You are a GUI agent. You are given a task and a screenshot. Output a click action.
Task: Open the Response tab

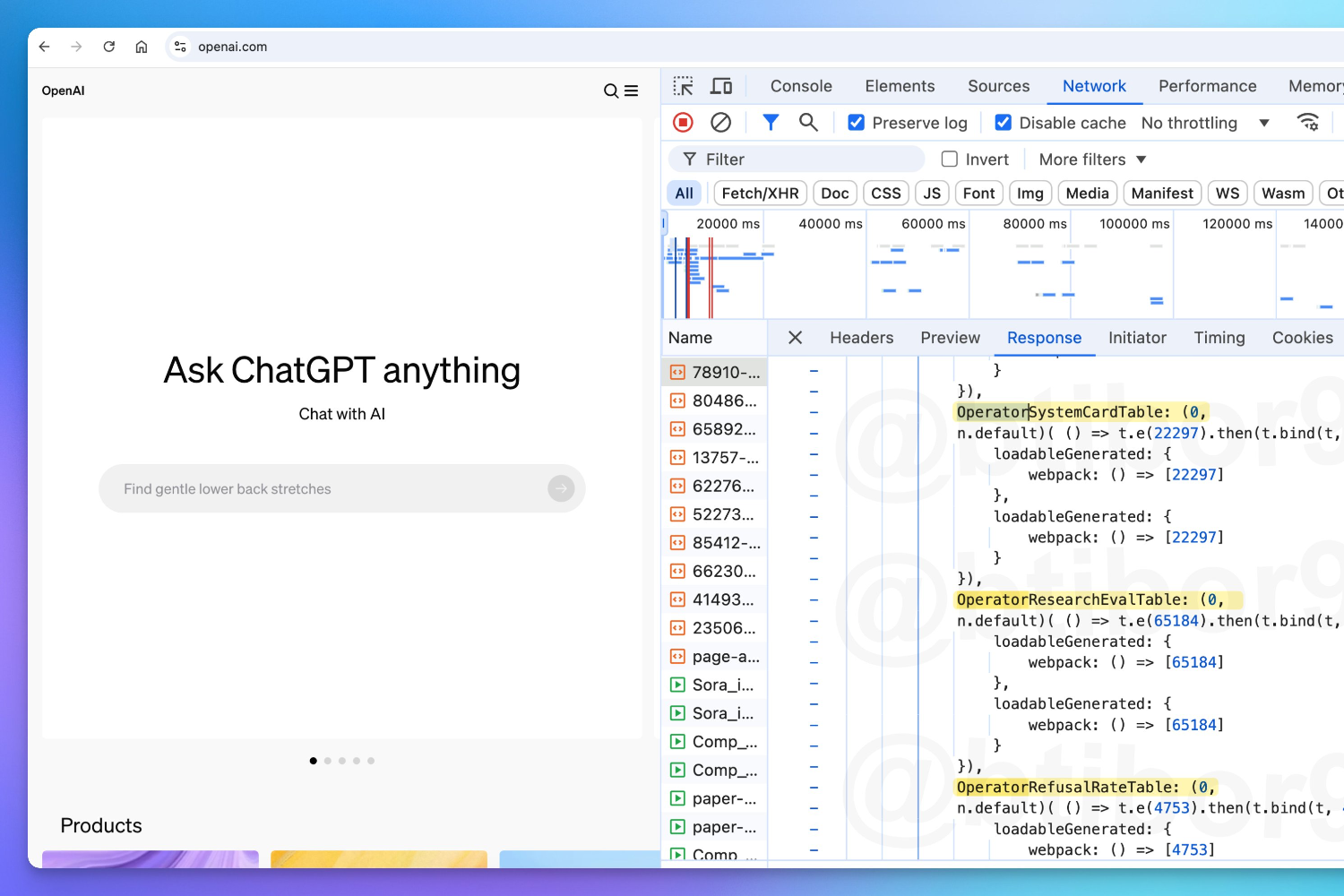tap(1044, 338)
